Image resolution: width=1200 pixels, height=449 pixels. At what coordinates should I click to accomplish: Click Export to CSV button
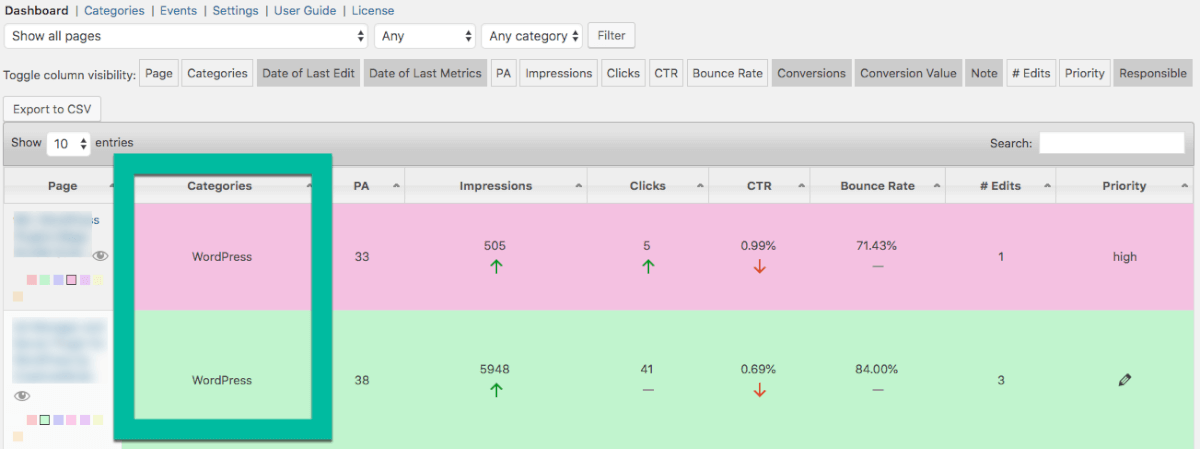tap(52, 108)
